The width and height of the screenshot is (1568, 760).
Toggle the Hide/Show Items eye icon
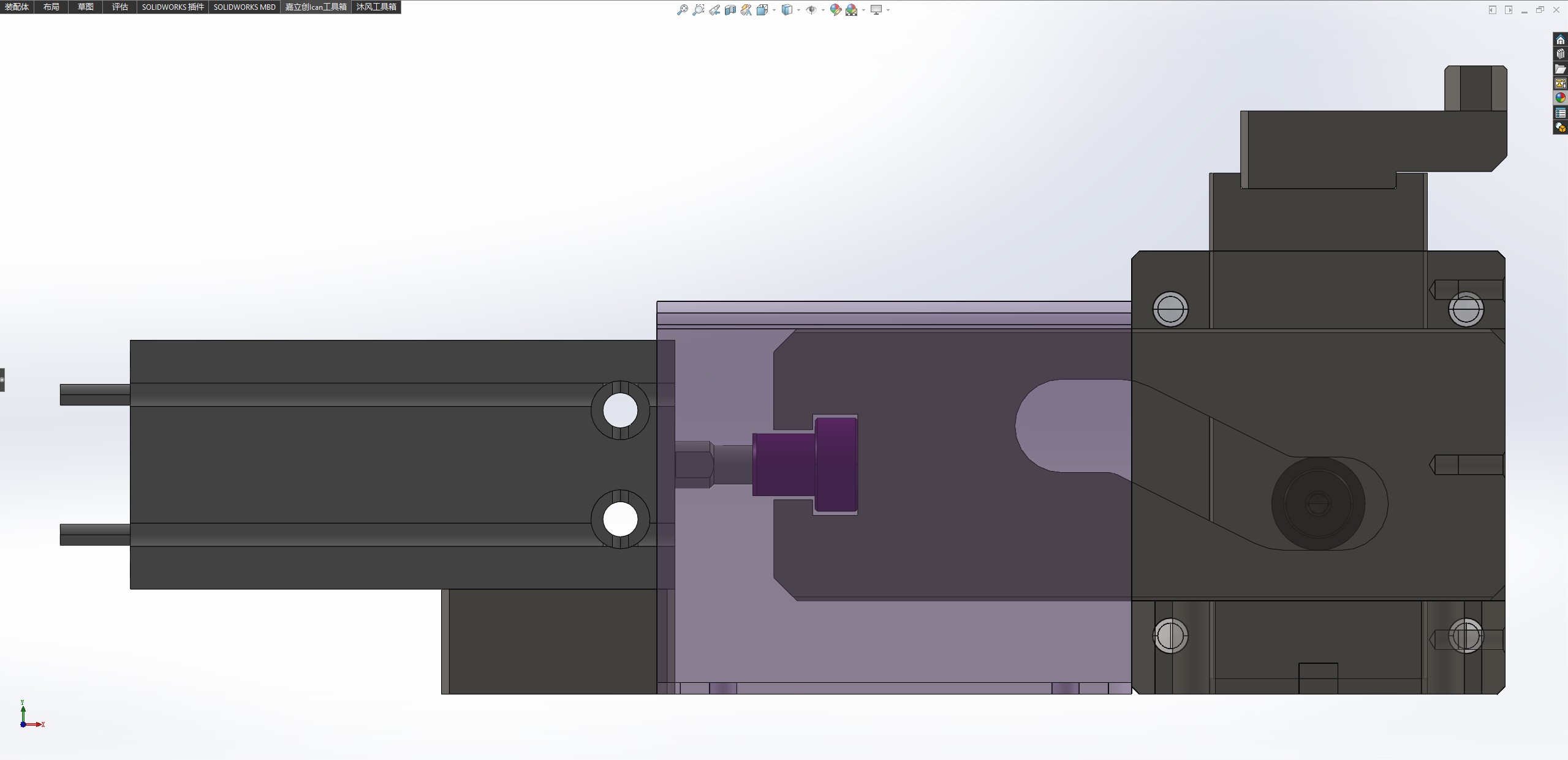(x=811, y=10)
